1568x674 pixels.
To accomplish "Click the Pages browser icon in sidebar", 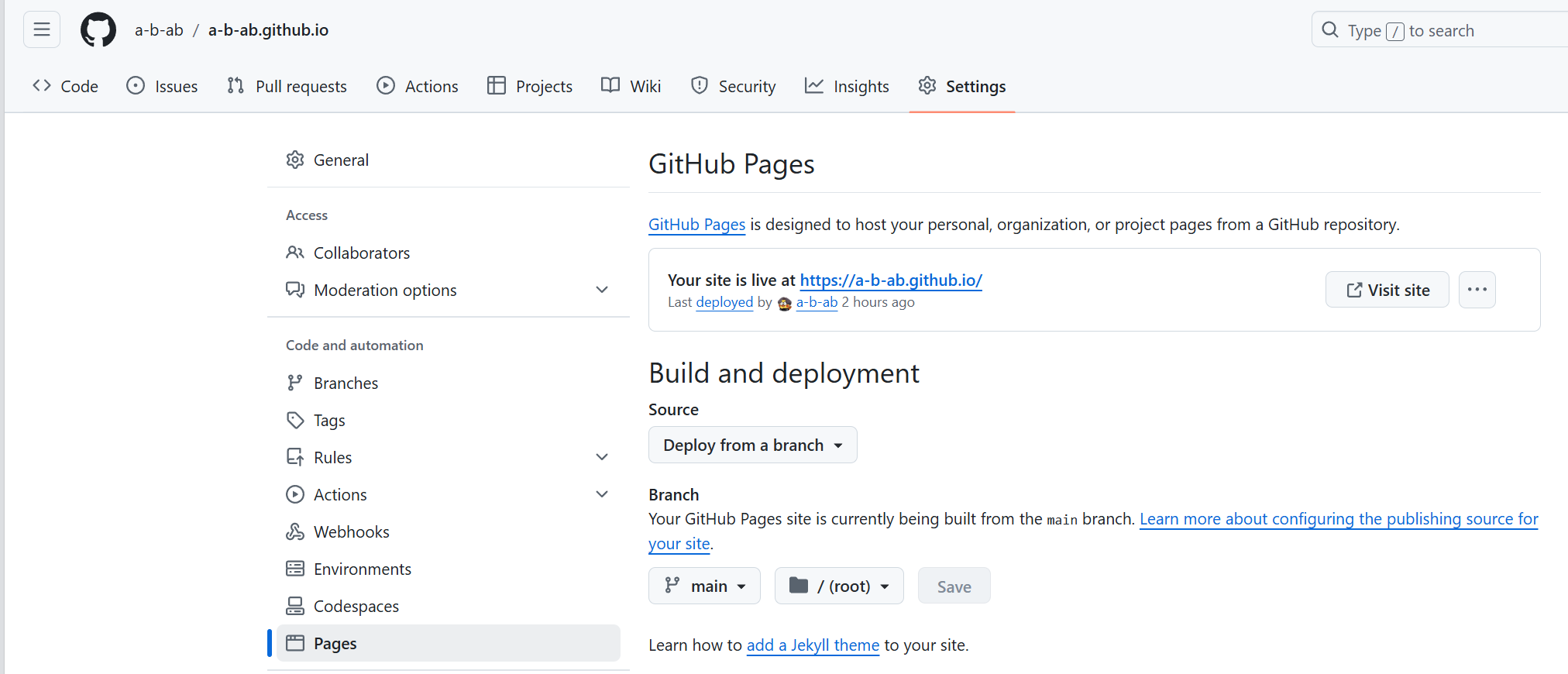I will (x=295, y=643).
